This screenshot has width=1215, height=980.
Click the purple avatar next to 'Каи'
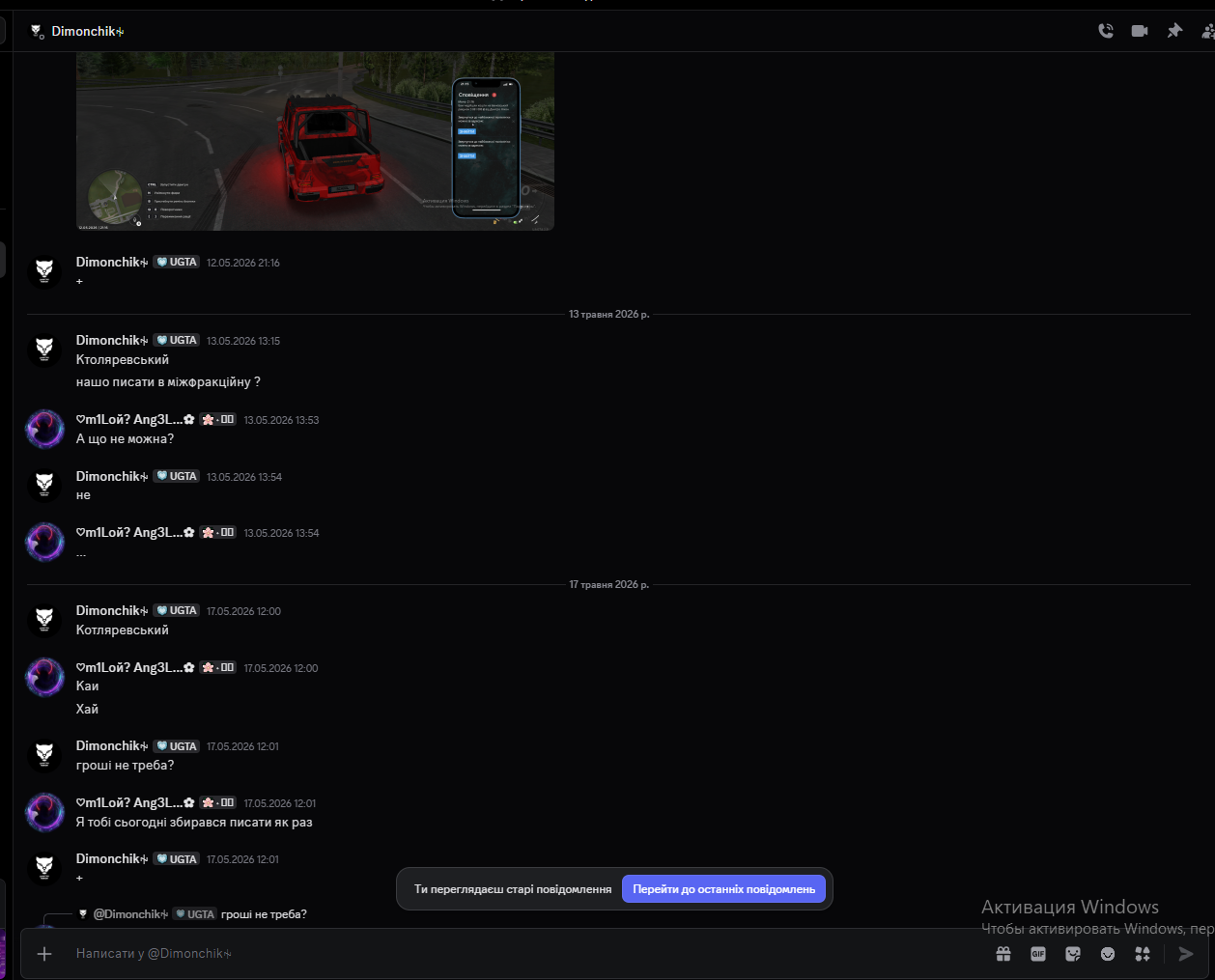coord(44,677)
